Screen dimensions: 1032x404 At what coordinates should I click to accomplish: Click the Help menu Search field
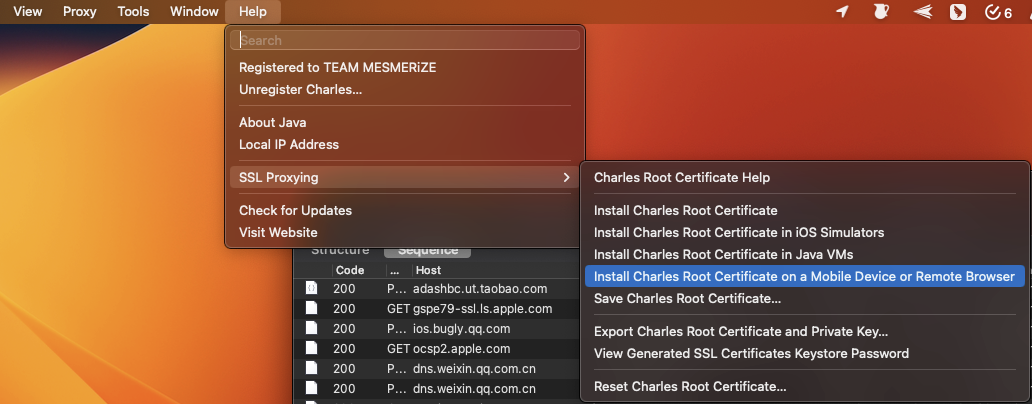click(405, 41)
